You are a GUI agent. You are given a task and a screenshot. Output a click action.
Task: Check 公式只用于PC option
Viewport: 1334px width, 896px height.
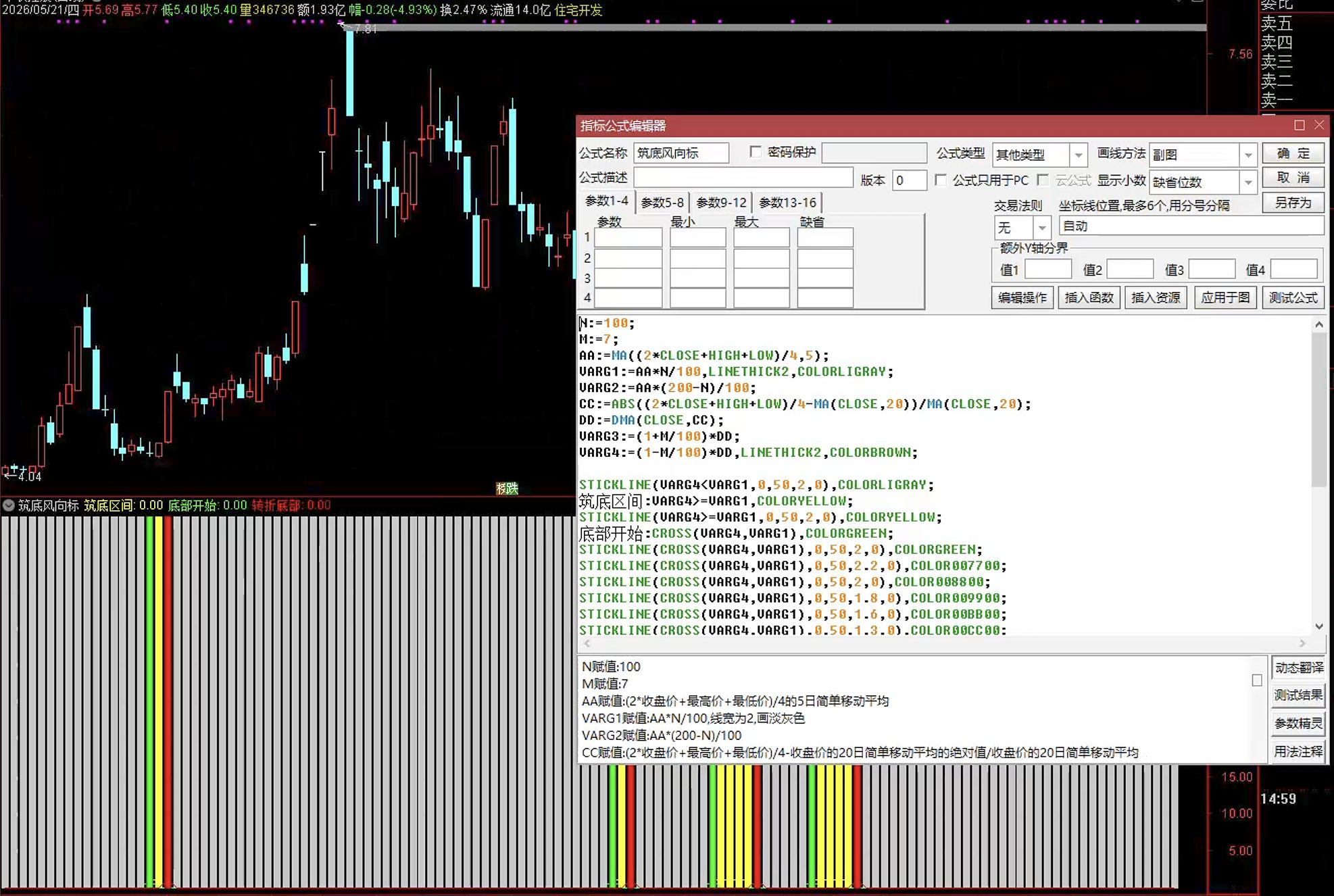941,180
